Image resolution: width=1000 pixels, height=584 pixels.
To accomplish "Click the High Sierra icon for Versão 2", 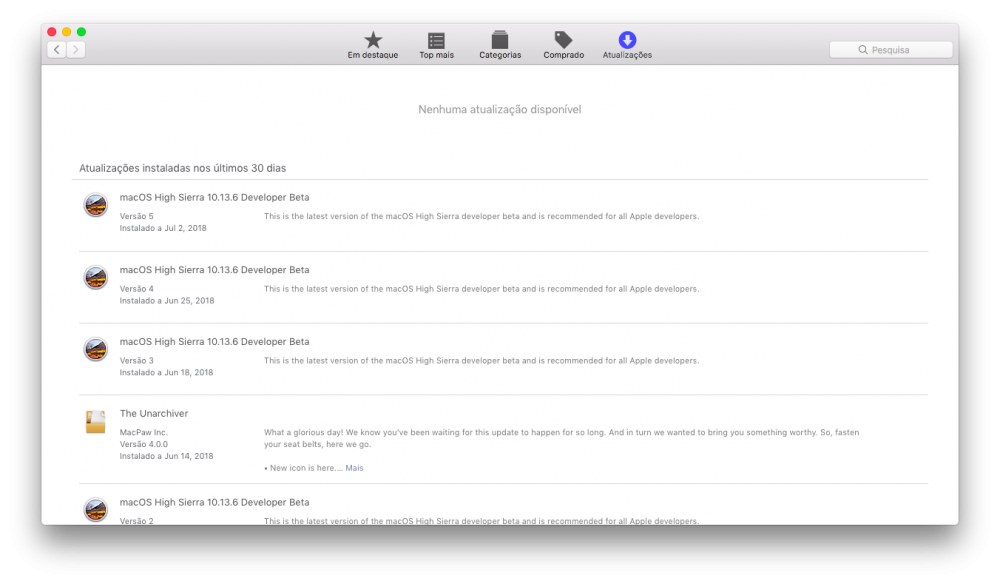I will (96, 510).
